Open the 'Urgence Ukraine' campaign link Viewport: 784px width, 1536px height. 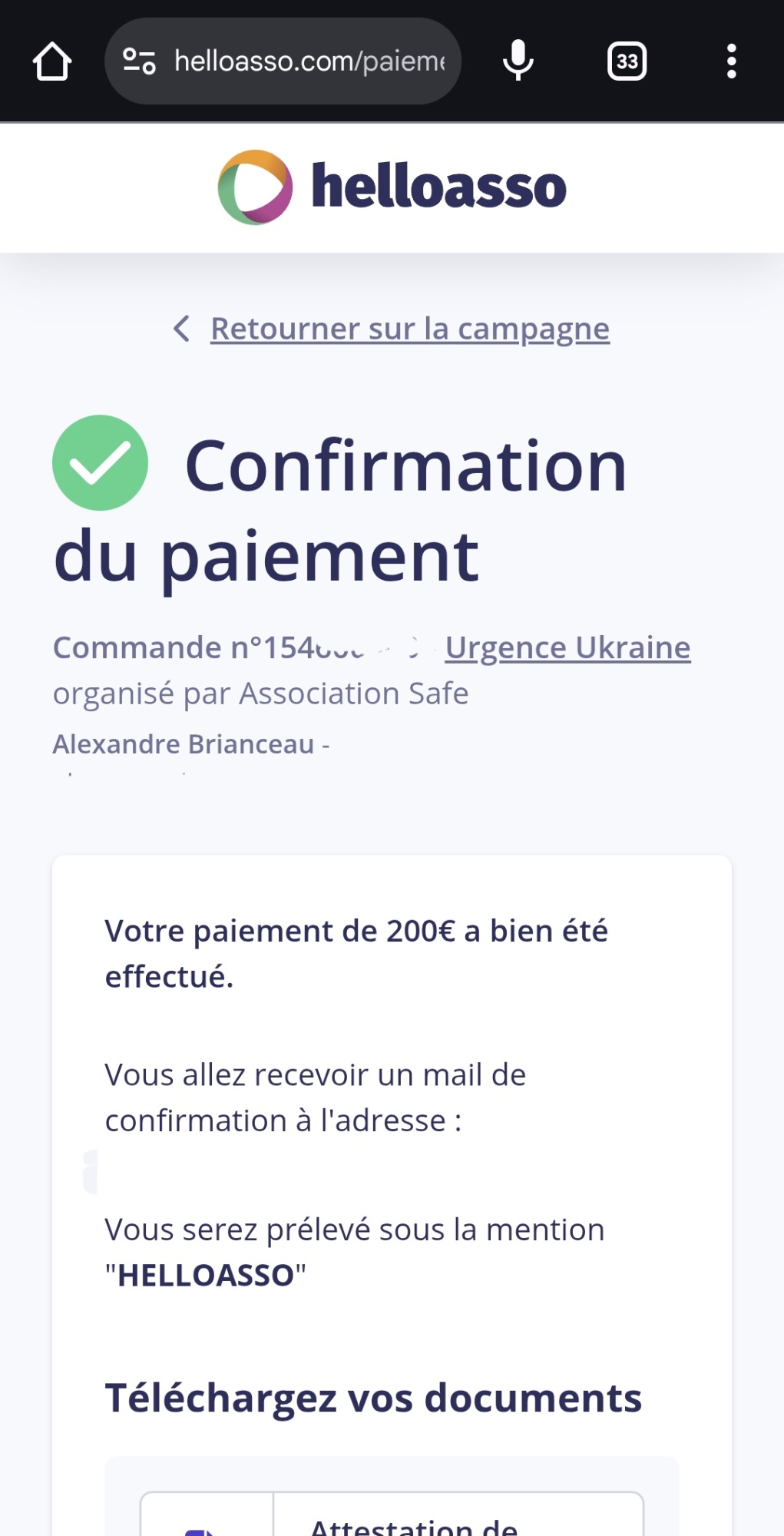tap(567, 647)
